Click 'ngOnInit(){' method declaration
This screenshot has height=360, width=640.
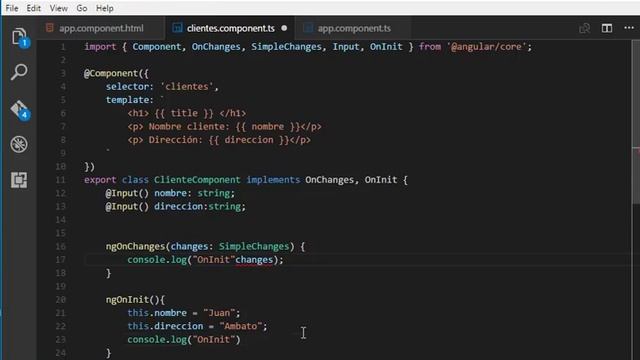(x=135, y=300)
